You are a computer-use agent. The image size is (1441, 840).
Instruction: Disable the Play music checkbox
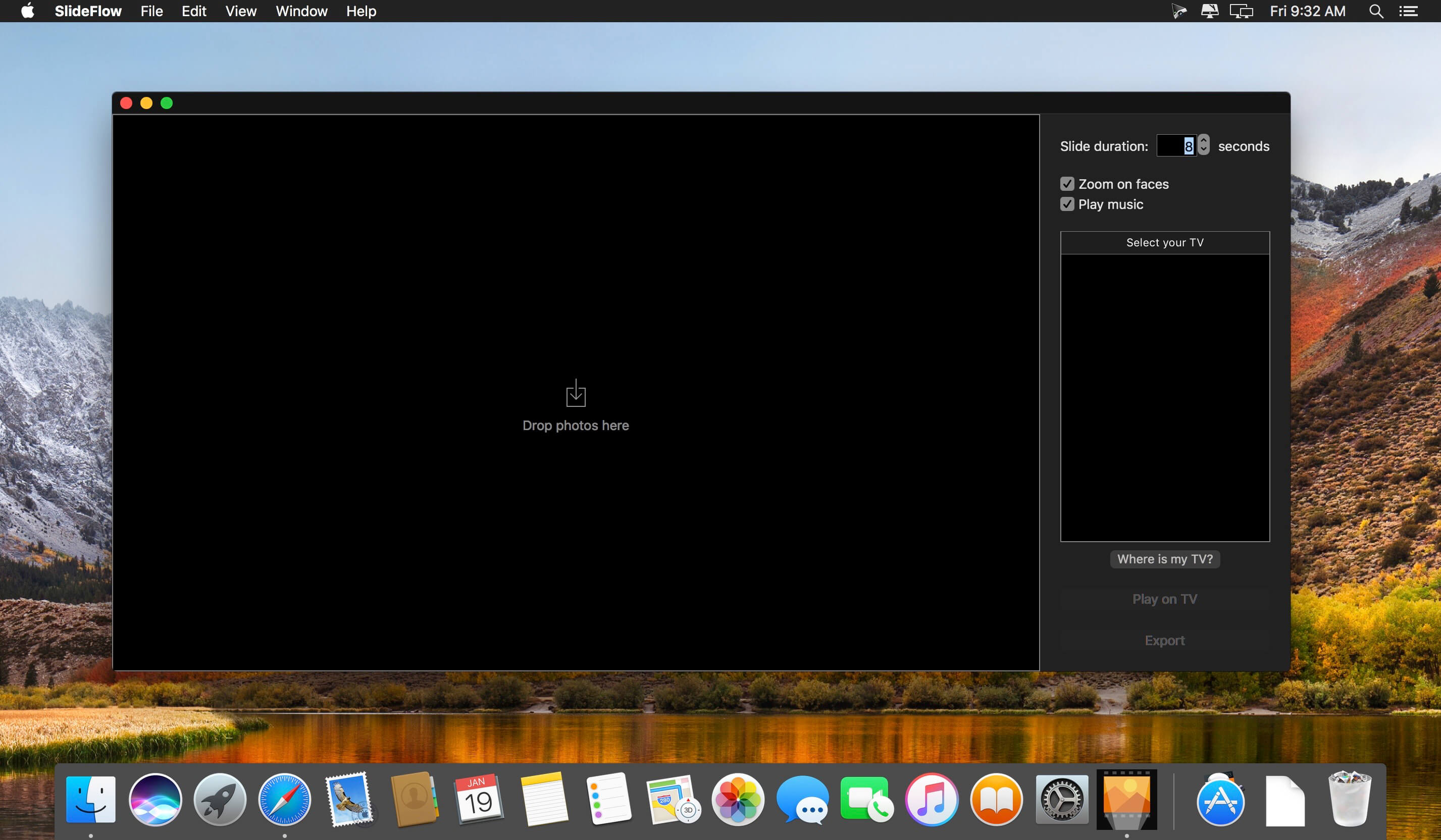click(1067, 204)
